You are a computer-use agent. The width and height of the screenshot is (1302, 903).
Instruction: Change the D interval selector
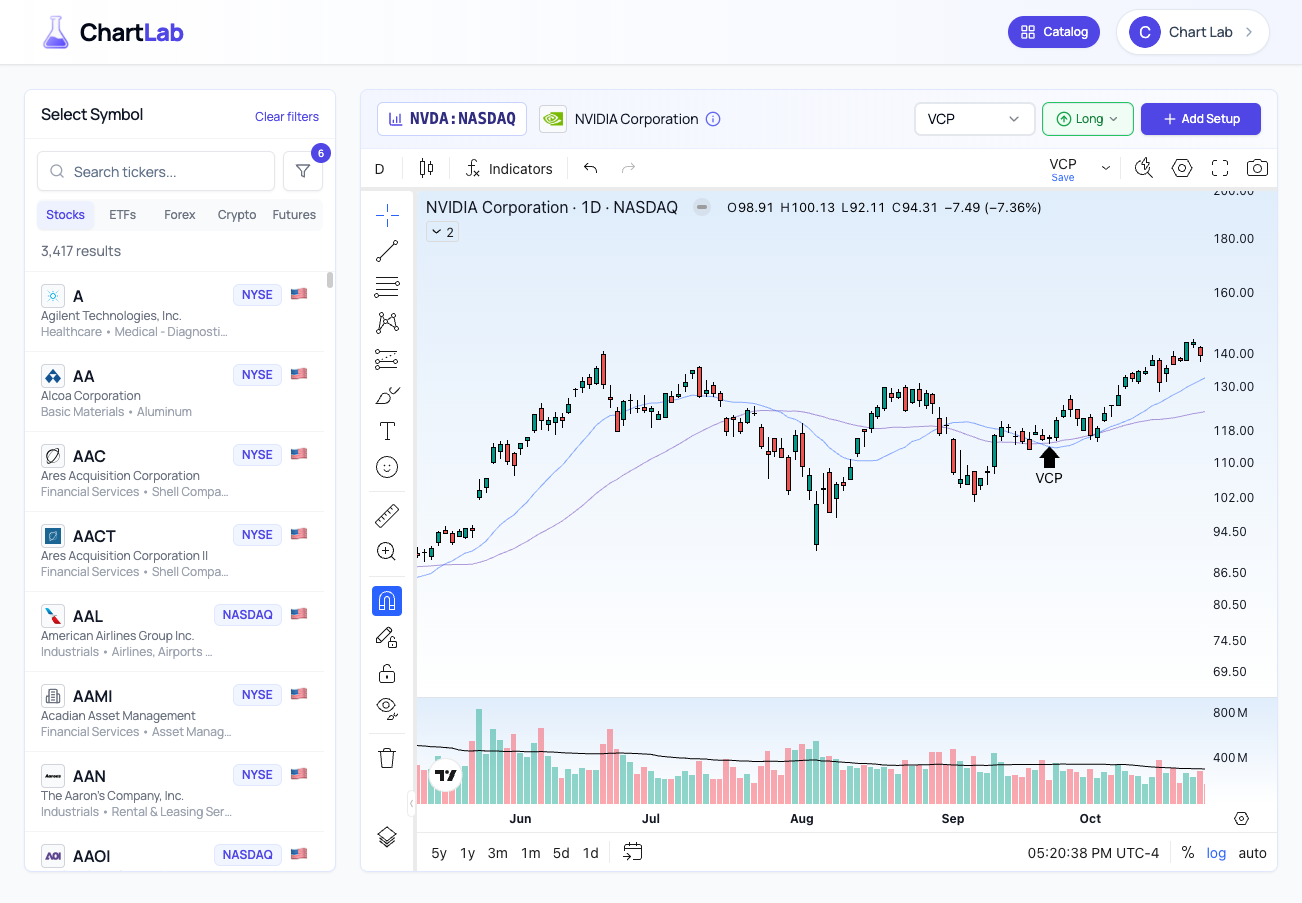point(380,168)
